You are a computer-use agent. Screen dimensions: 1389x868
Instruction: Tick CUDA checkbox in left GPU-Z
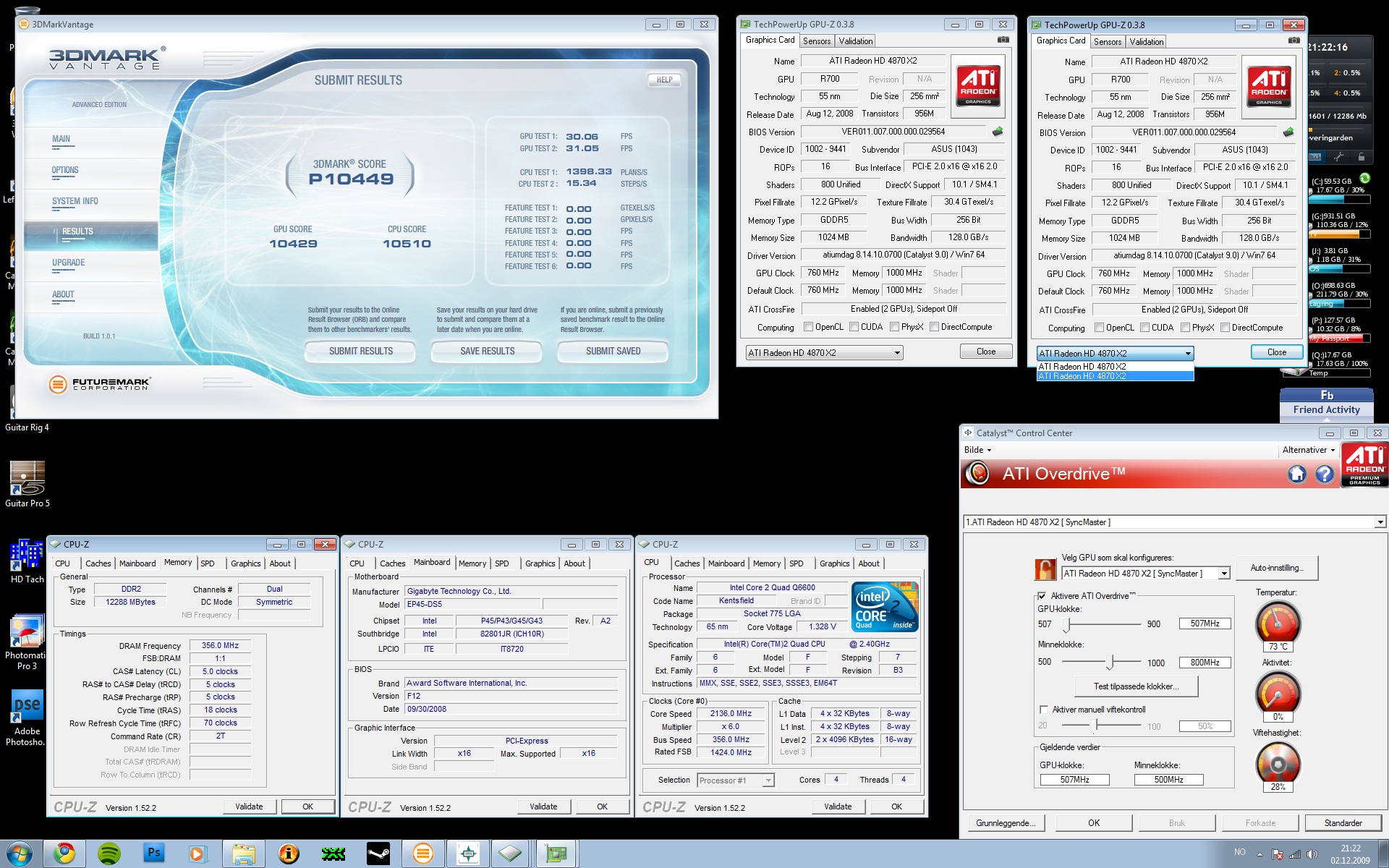854,327
